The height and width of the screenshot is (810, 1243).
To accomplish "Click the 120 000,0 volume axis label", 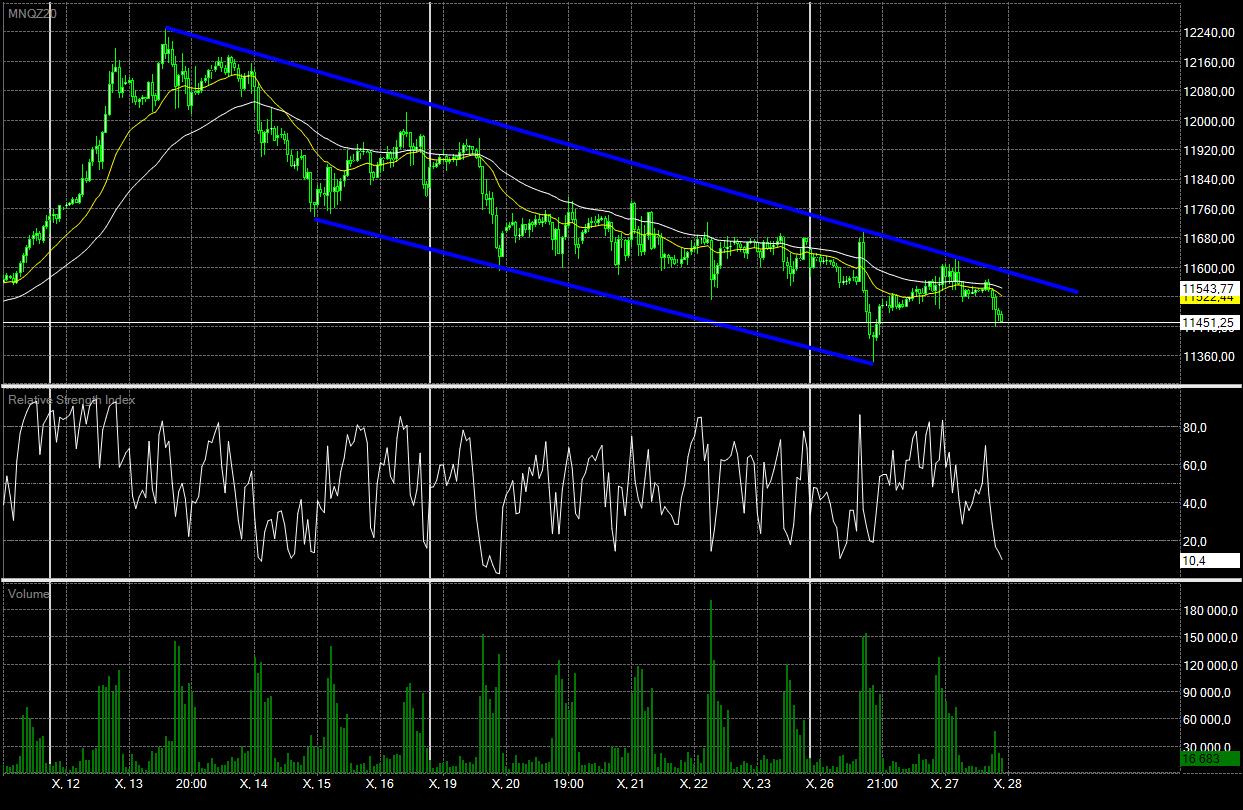I will click(1208, 665).
